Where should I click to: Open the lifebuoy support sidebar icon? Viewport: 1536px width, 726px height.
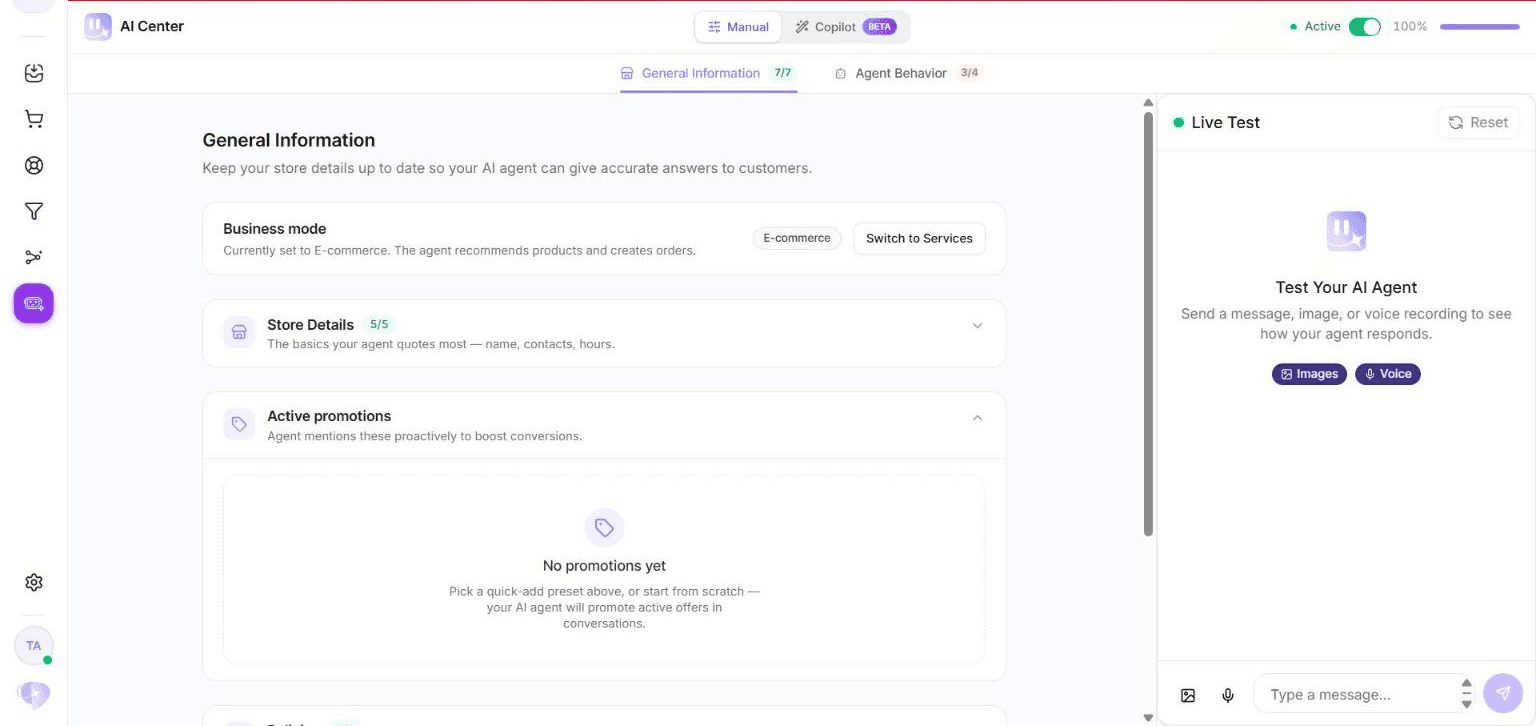pos(34,165)
